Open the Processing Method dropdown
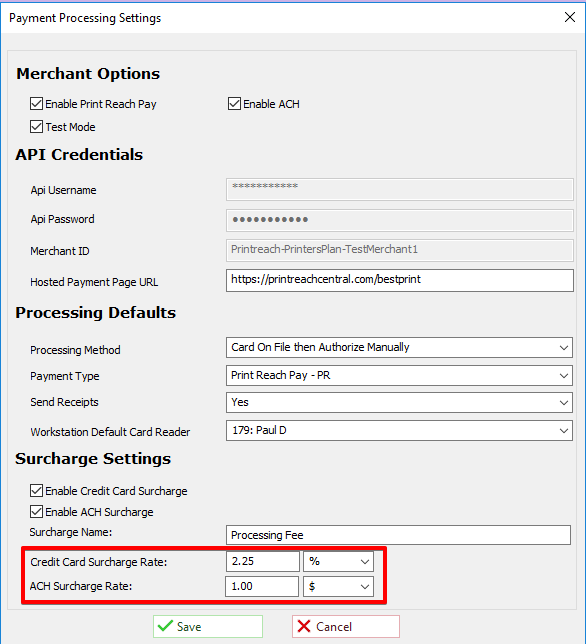This screenshot has width=586, height=644. pyautogui.click(x=399, y=347)
